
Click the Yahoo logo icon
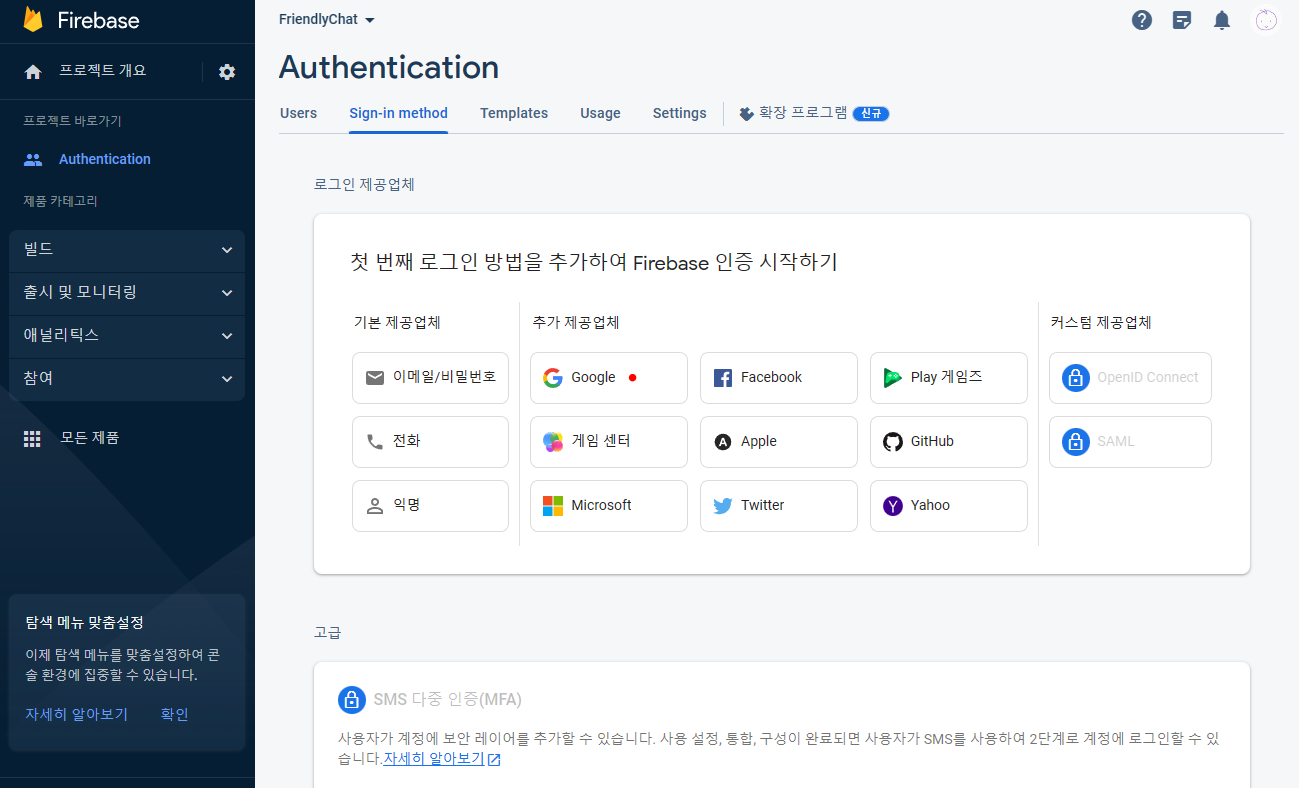893,506
